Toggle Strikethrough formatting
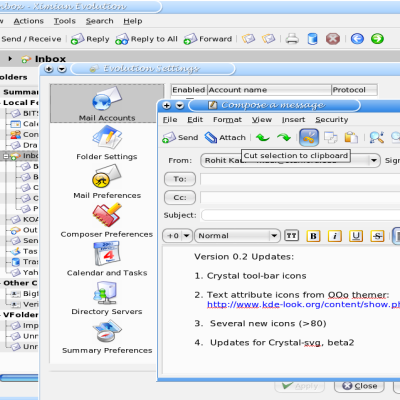 tap(377, 236)
